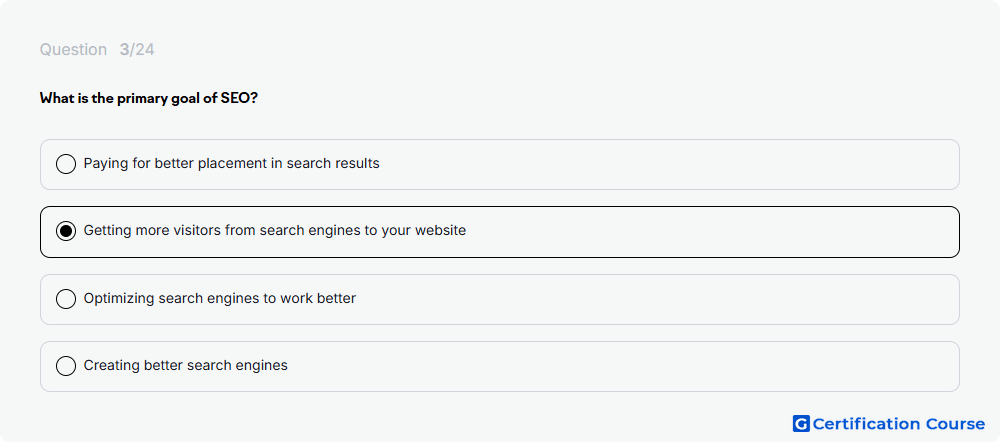Click the blue G logo icon
The height and width of the screenshot is (442, 1000).
pos(801,424)
